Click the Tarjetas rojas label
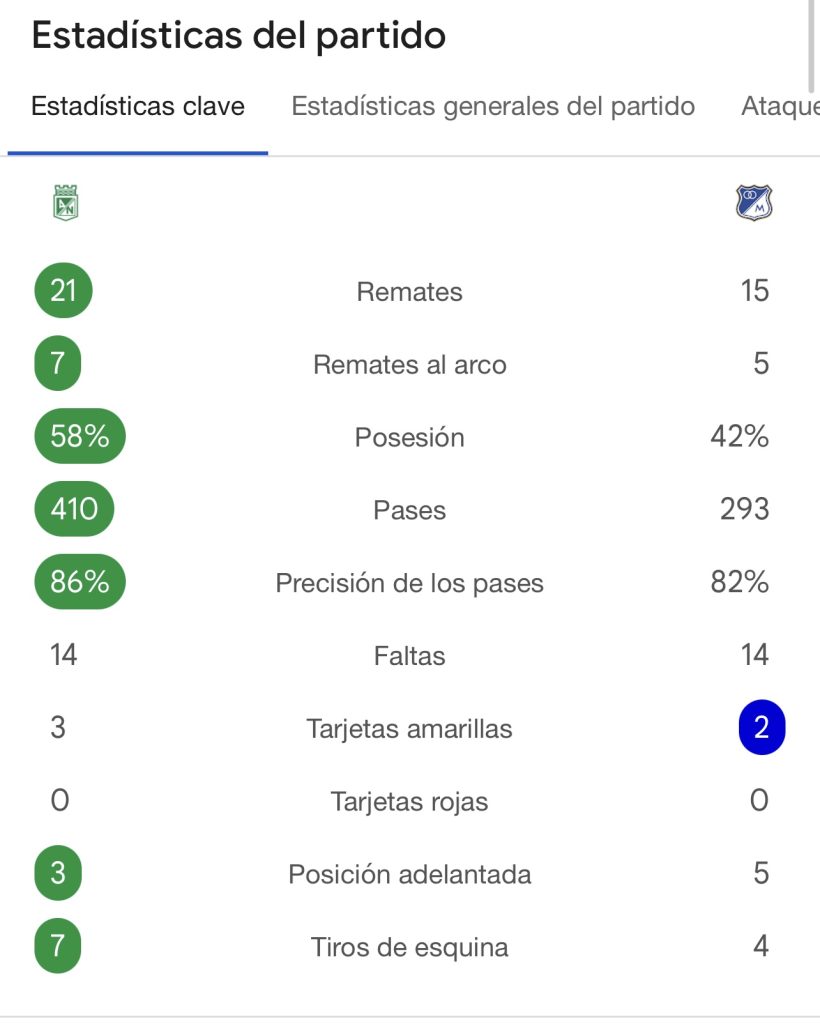 410,802
